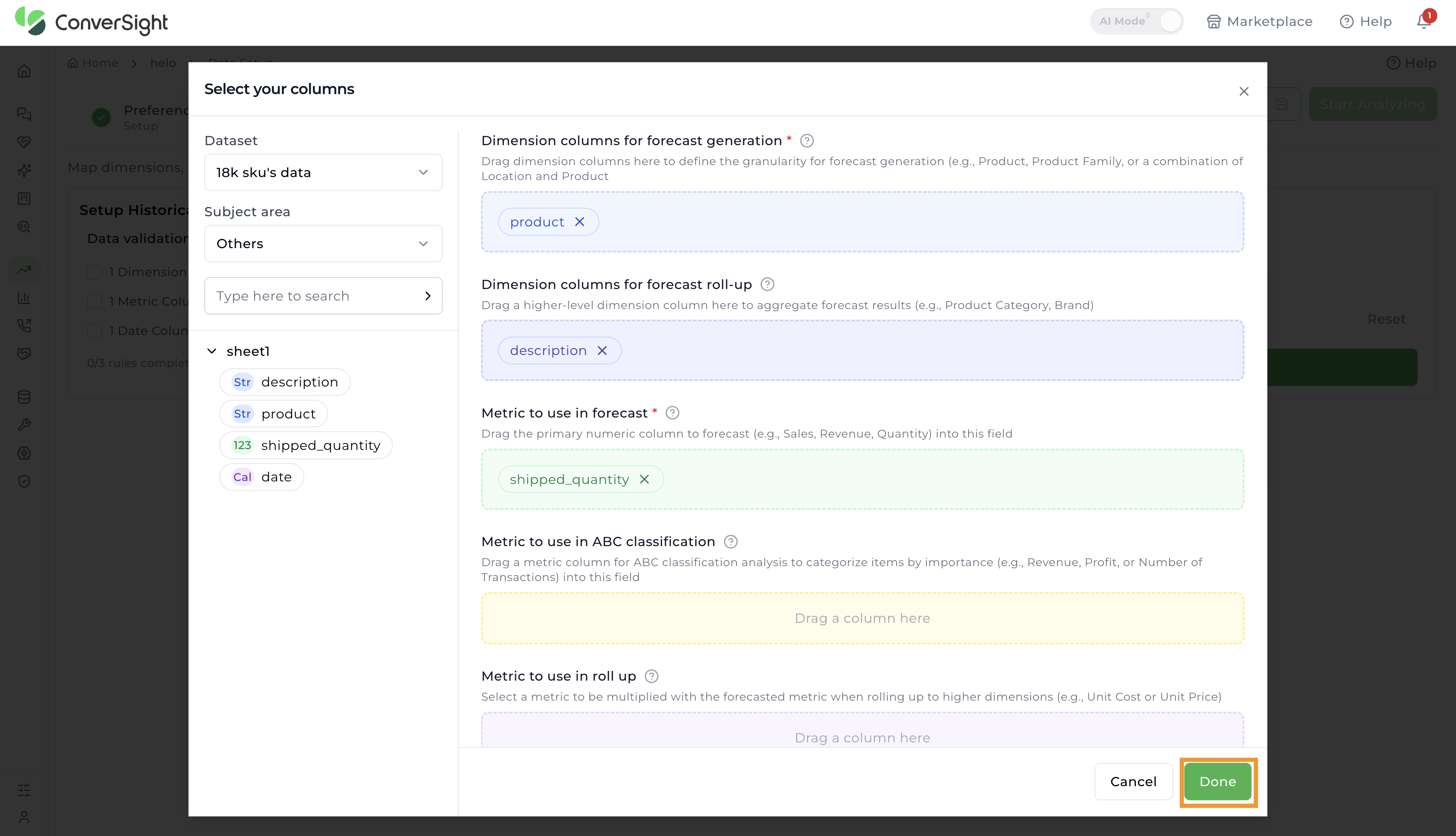Open the Marketplace link
The image size is (1456, 836).
[1260, 21]
